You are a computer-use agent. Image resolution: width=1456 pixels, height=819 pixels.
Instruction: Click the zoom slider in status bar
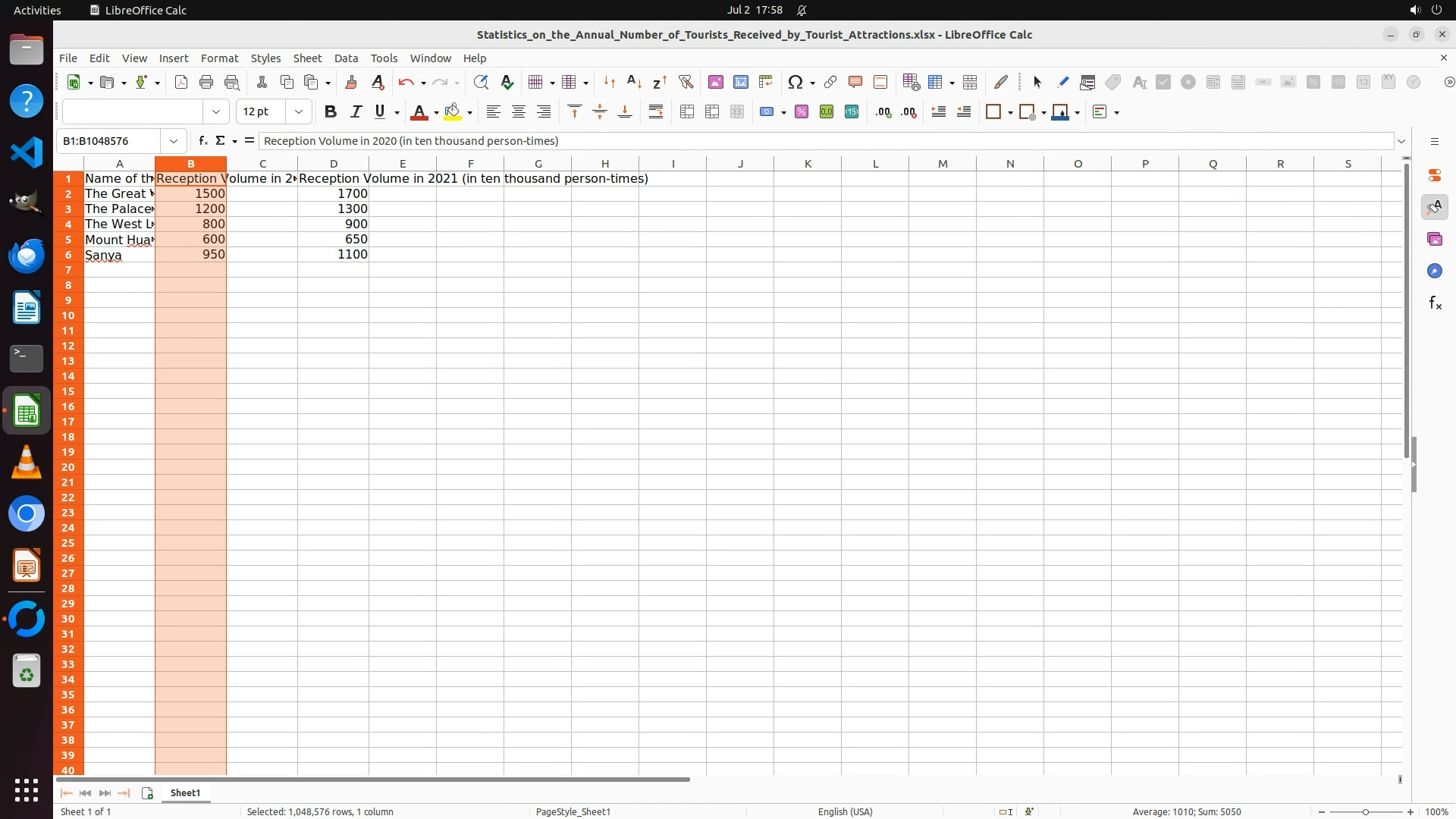[1365, 811]
